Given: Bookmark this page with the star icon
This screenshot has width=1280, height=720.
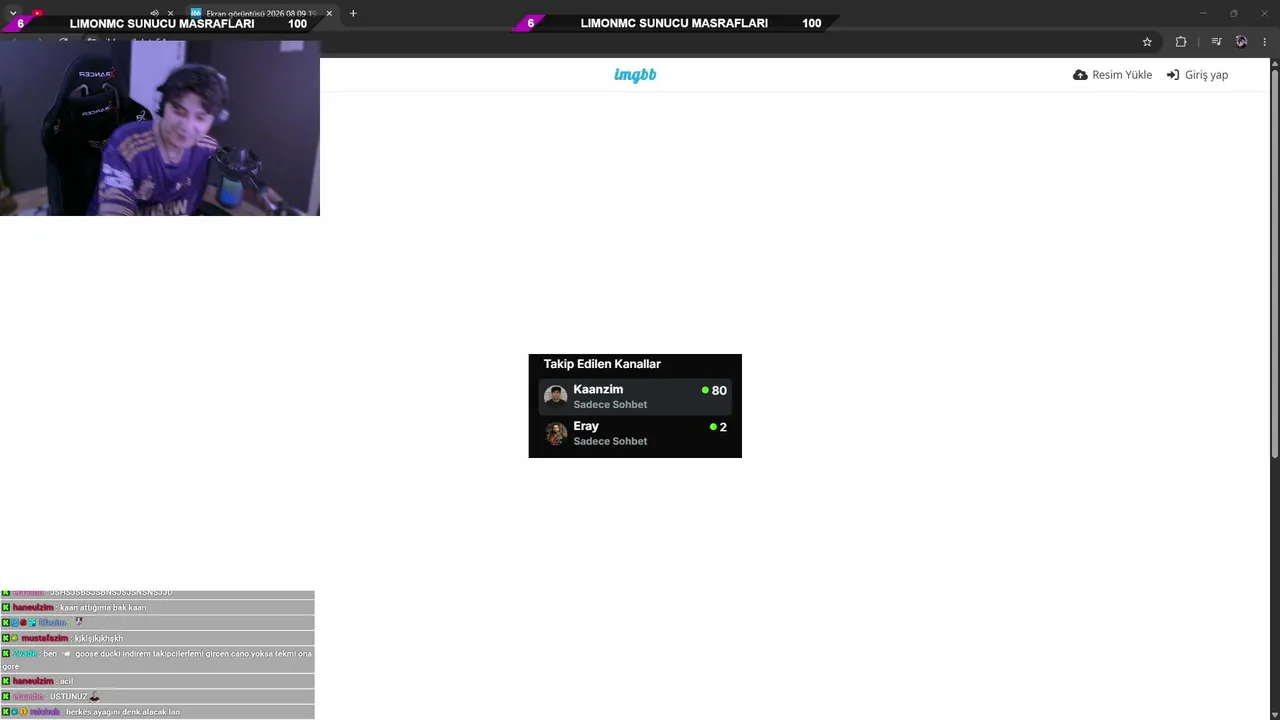Looking at the screenshot, I should pos(1147,42).
